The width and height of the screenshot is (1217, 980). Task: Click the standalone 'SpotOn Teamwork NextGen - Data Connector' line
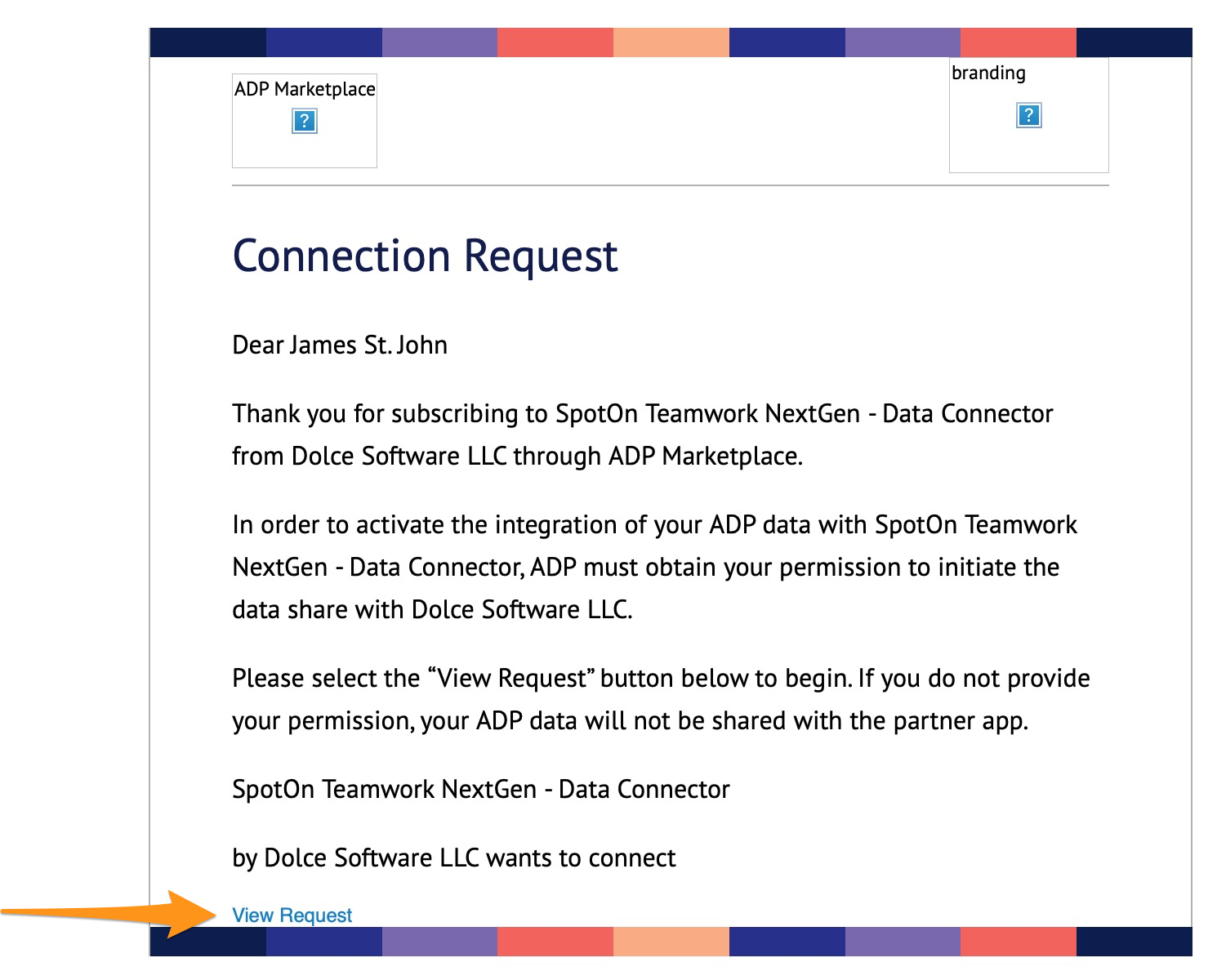(x=481, y=789)
